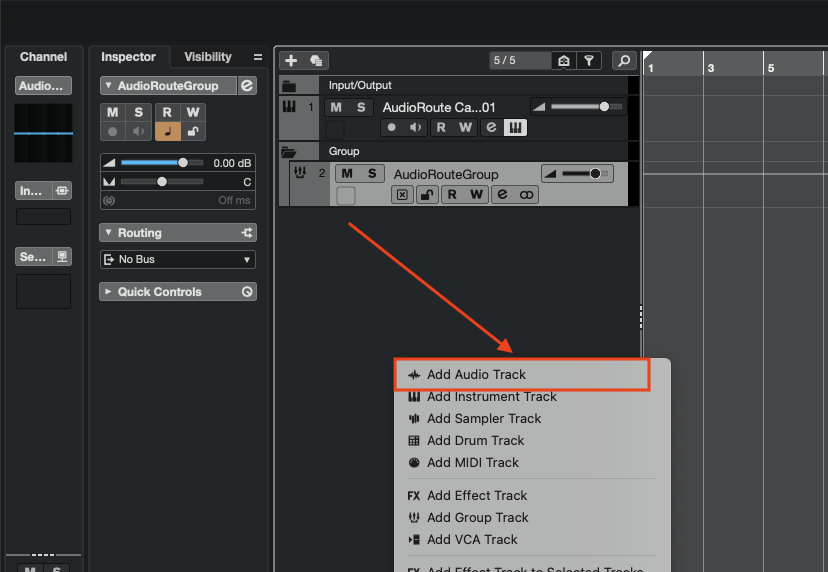828x572 pixels.
Task: Click the In... inserts label button
Action: tap(34, 191)
